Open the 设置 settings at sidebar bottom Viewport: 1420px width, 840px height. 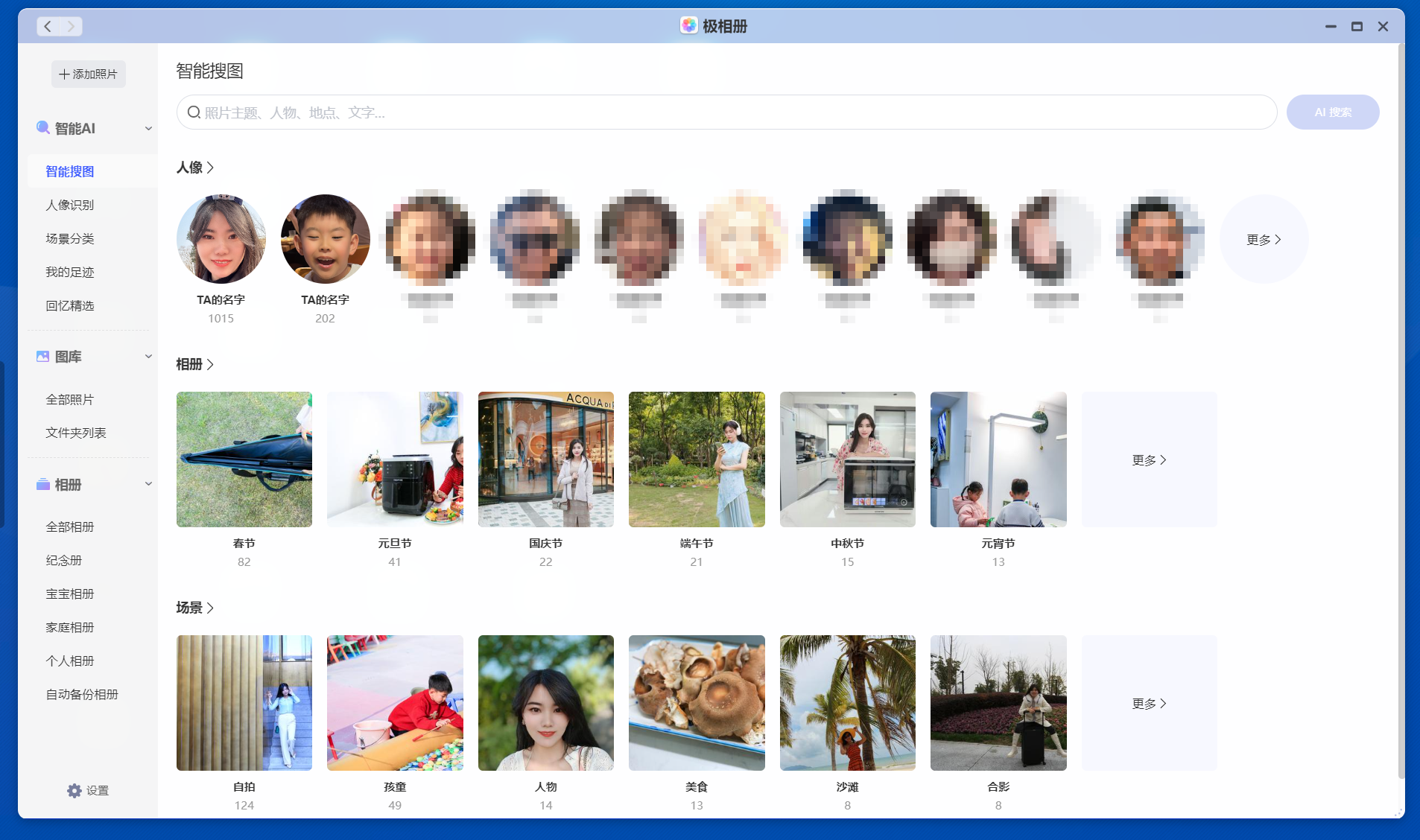tap(89, 790)
